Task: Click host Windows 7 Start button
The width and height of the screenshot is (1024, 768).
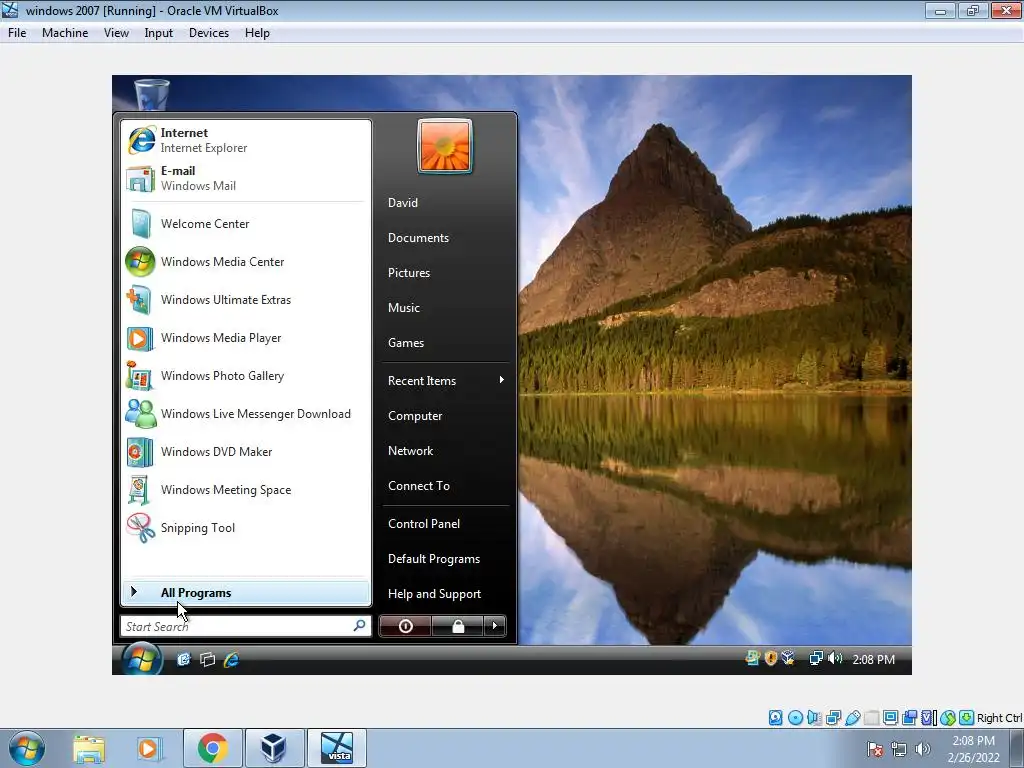Action: pyautogui.click(x=27, y=748)
